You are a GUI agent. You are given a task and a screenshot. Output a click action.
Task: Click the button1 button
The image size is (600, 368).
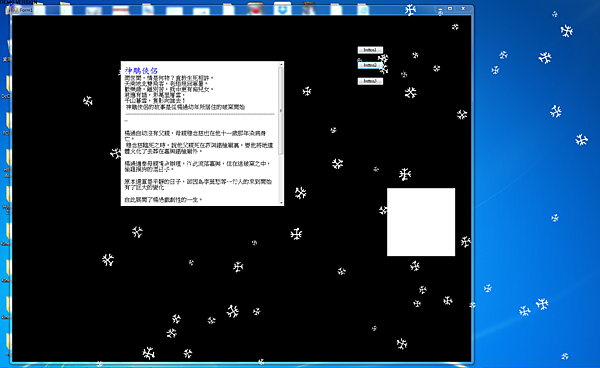tap(370, 50)
